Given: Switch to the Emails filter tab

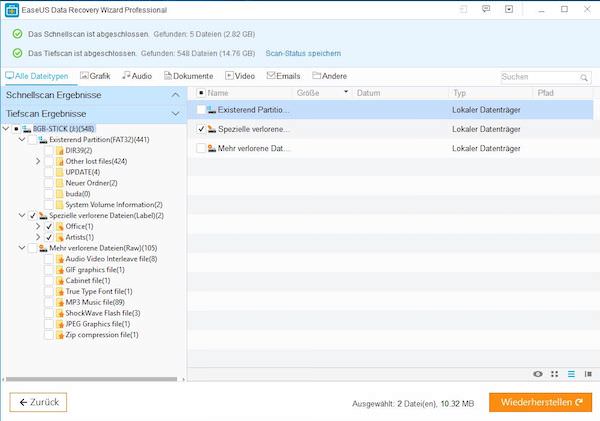Looking at the screenshot, I should pos(284,76).
